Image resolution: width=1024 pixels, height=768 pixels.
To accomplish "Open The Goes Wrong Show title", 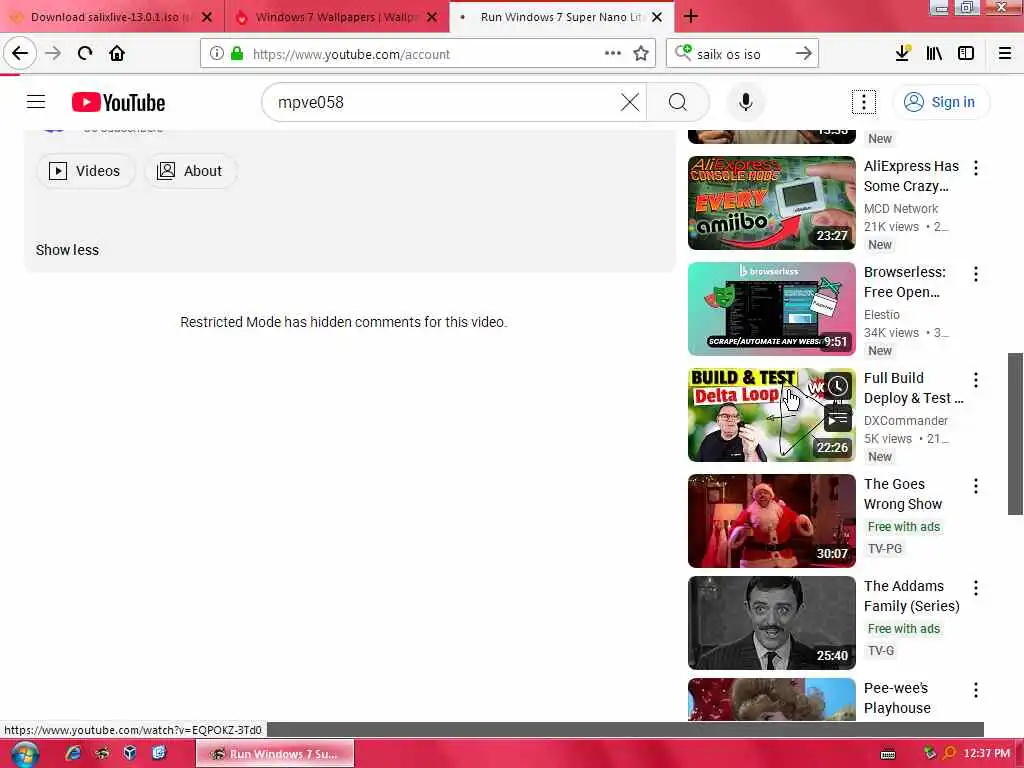I will pyautogui.click(x=903, y=494).
